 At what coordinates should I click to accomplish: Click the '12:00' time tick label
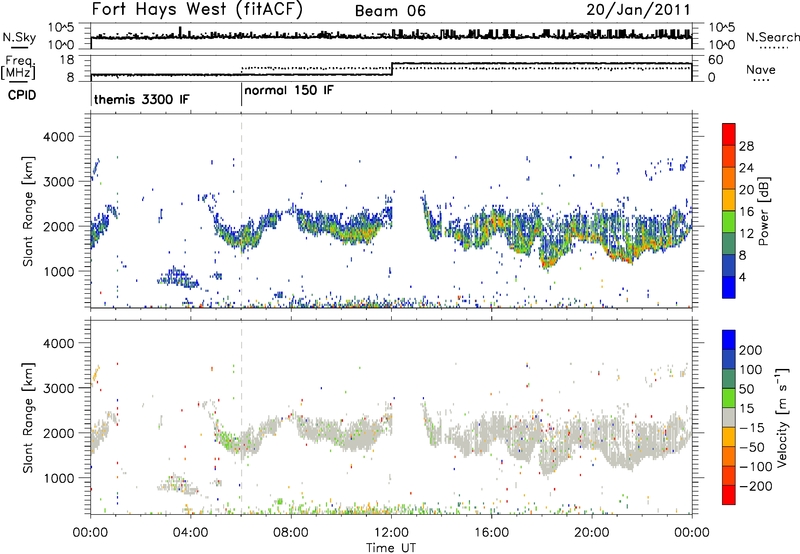tap(391, 533)
